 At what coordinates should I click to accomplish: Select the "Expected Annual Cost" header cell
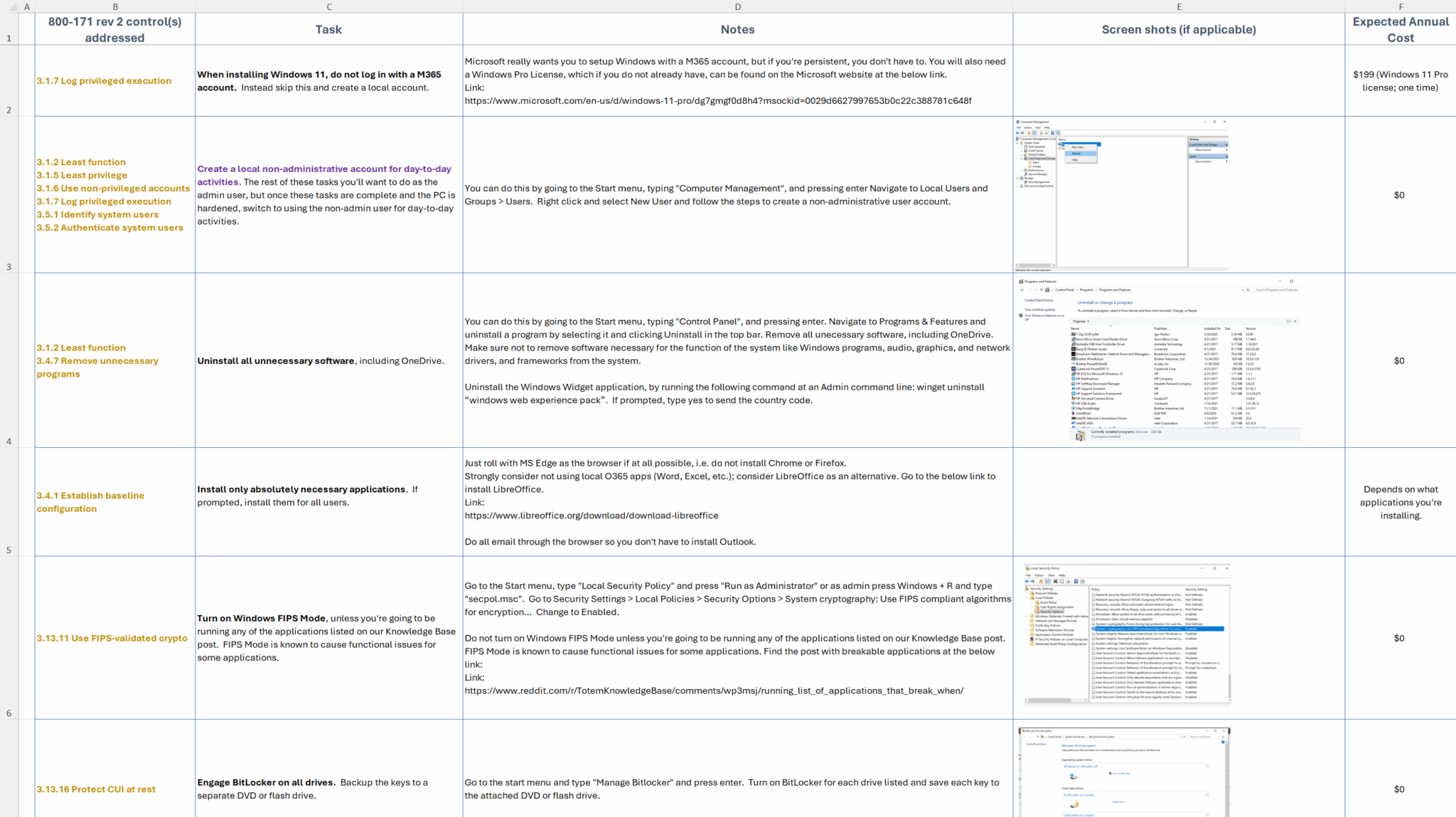click(1400, 29)
